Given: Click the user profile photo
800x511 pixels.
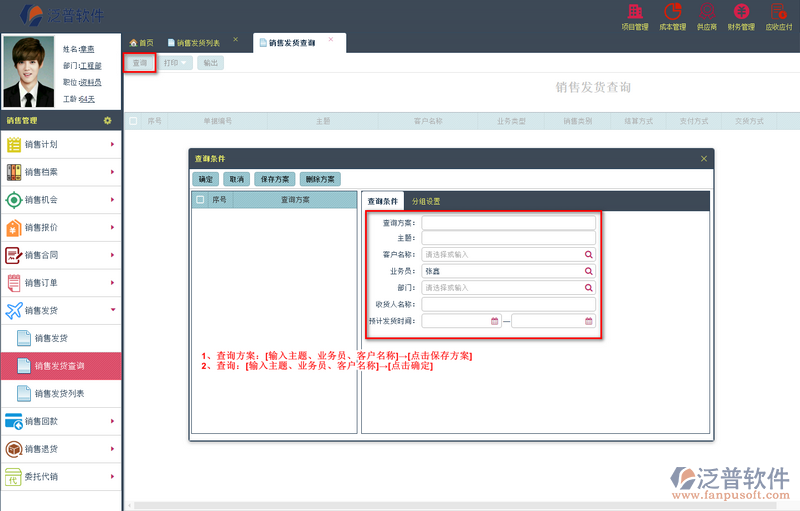Looking at the screenshot, I should pyautogui.click(x=29, y=71).
